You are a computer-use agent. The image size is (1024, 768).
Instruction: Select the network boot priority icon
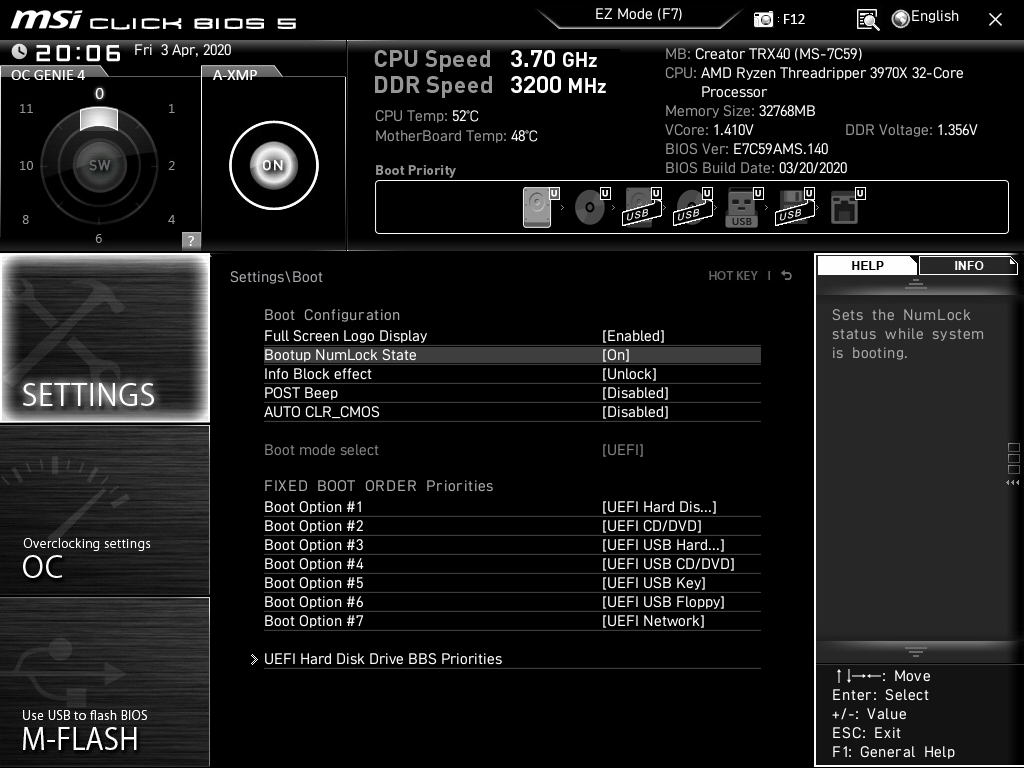click(847, 207)
